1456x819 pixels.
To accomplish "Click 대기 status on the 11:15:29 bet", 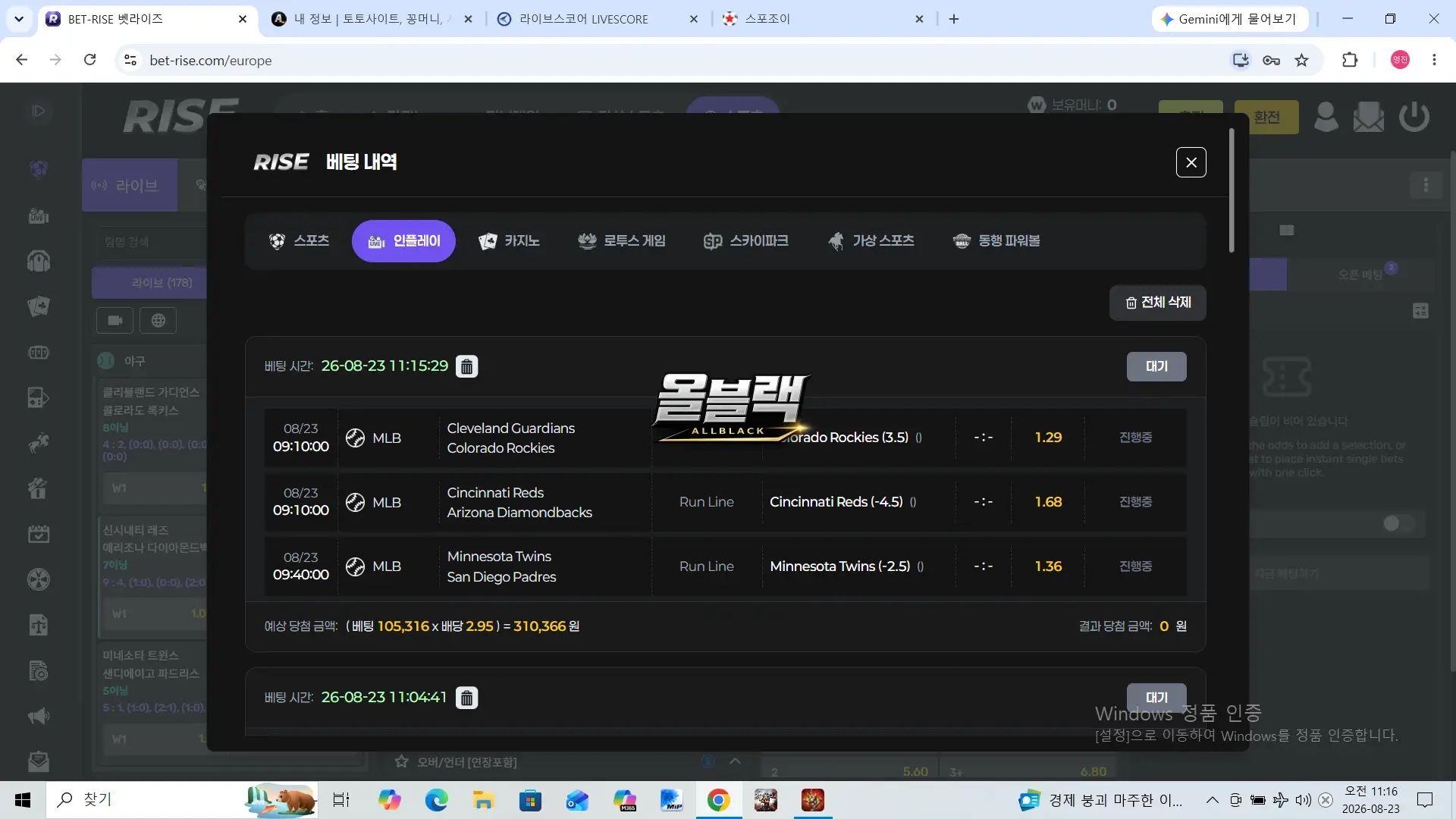I will coord(1156,366).
